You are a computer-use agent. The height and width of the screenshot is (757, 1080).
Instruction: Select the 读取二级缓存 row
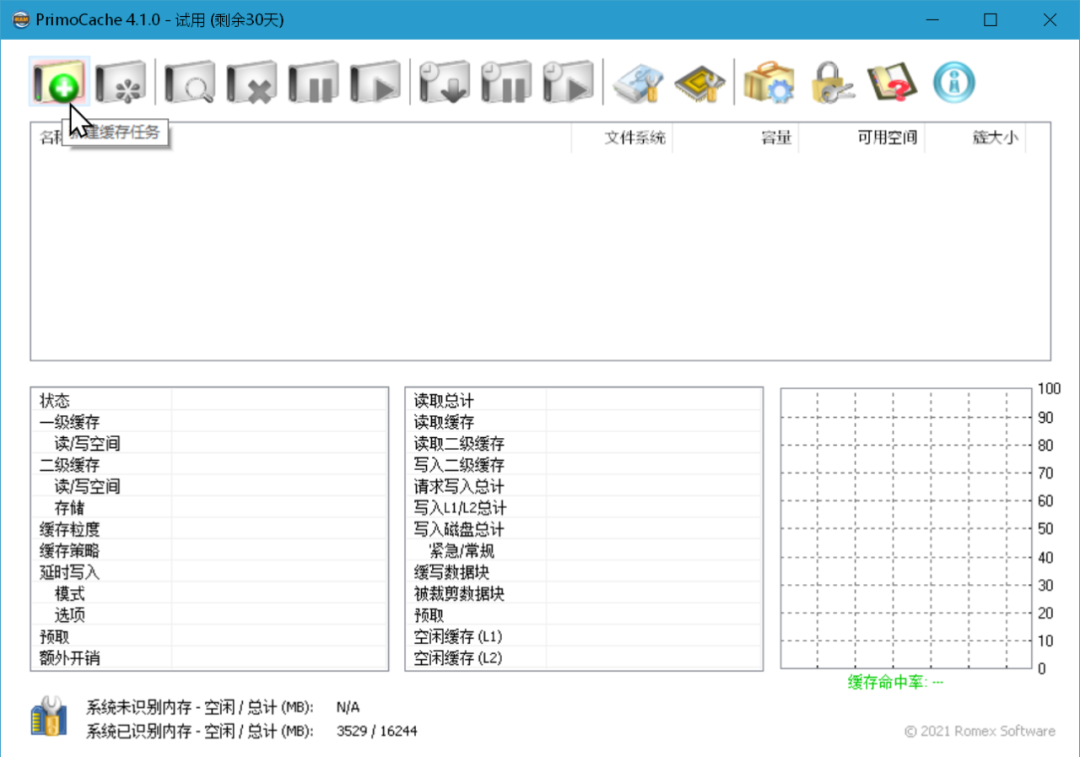click(x=584, y=443)
